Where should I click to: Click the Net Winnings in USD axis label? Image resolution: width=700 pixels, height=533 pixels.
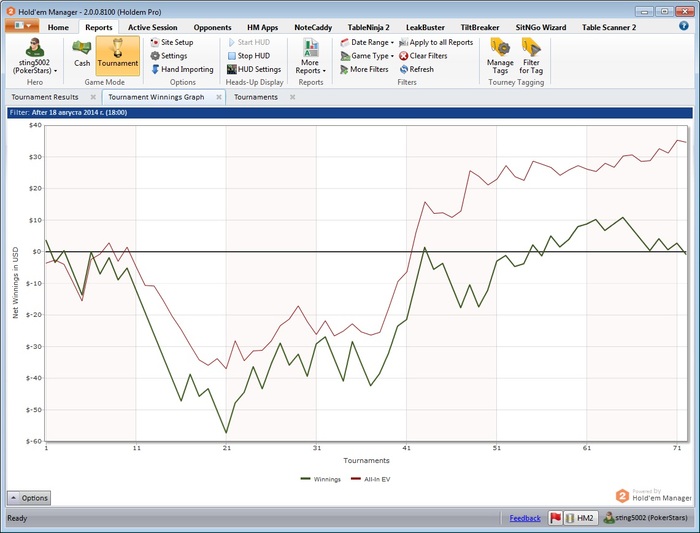pyautogui.click(x=16, y=283)
